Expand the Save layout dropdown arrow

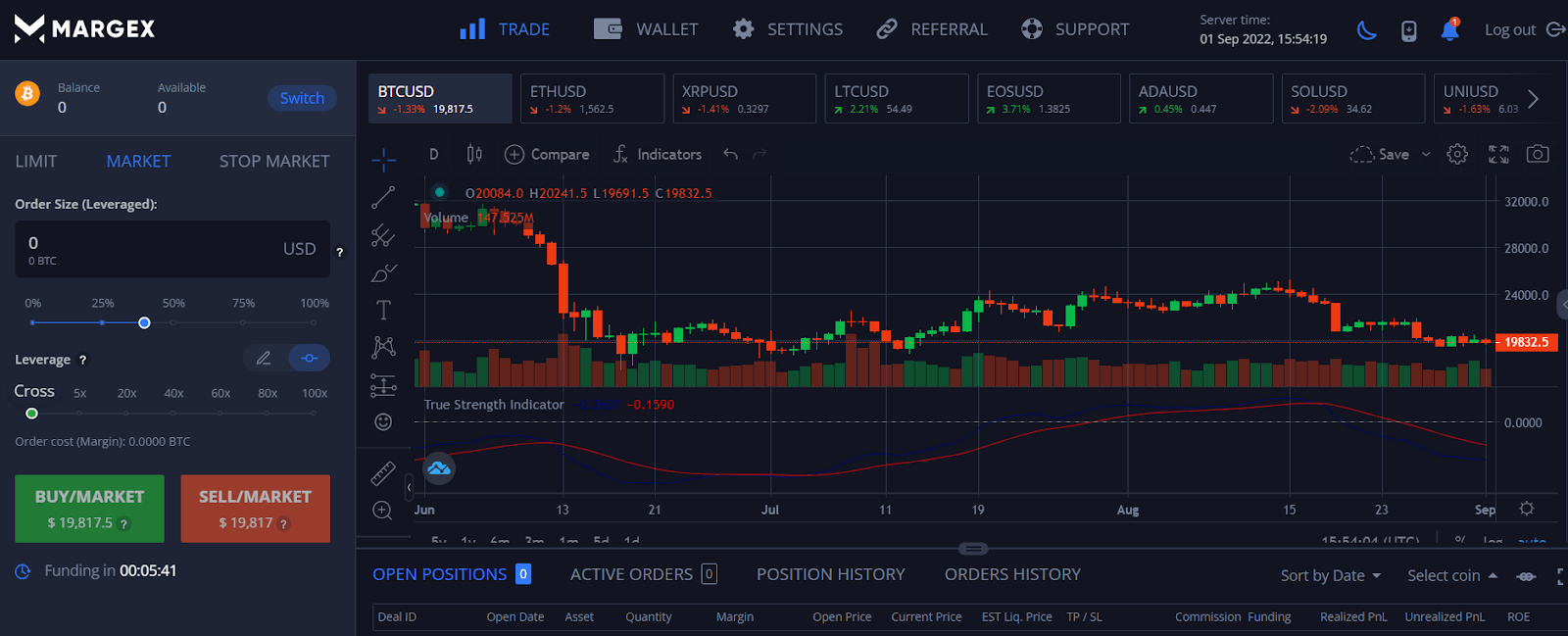(1426, 154)
